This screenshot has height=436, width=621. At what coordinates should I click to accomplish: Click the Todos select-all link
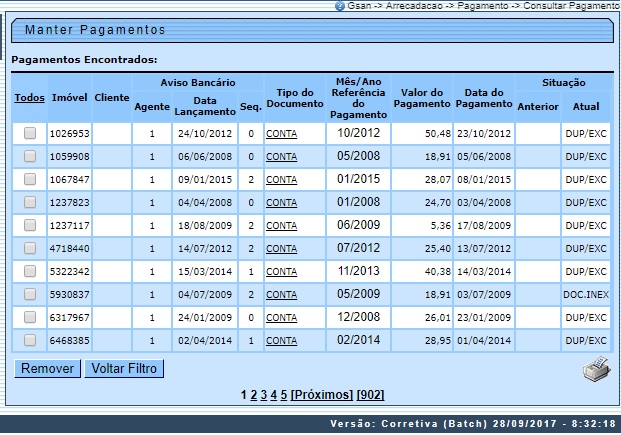30,98
